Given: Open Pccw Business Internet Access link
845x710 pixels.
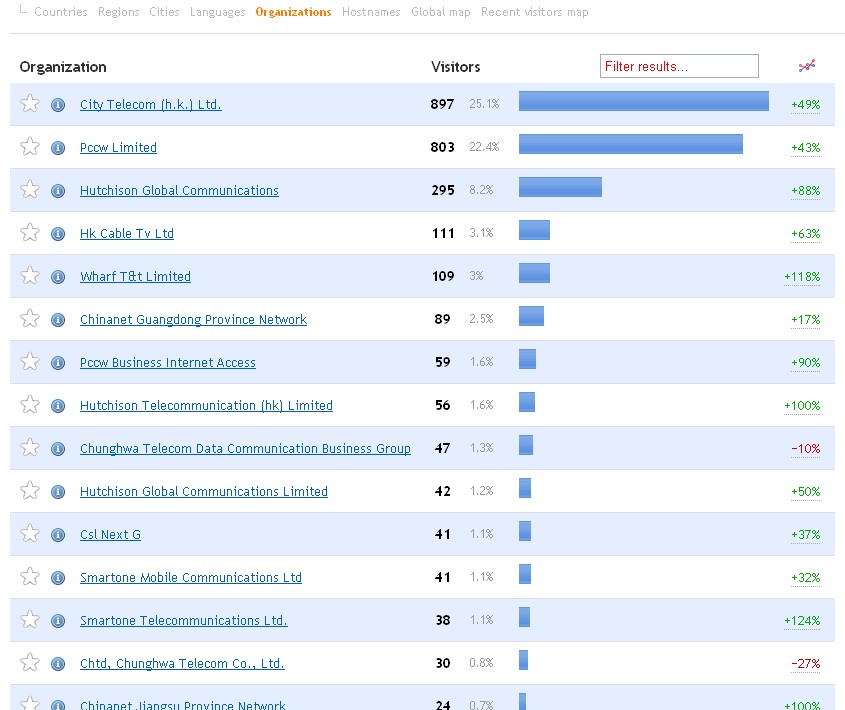Looking at the screenshot, I should 168,362.
